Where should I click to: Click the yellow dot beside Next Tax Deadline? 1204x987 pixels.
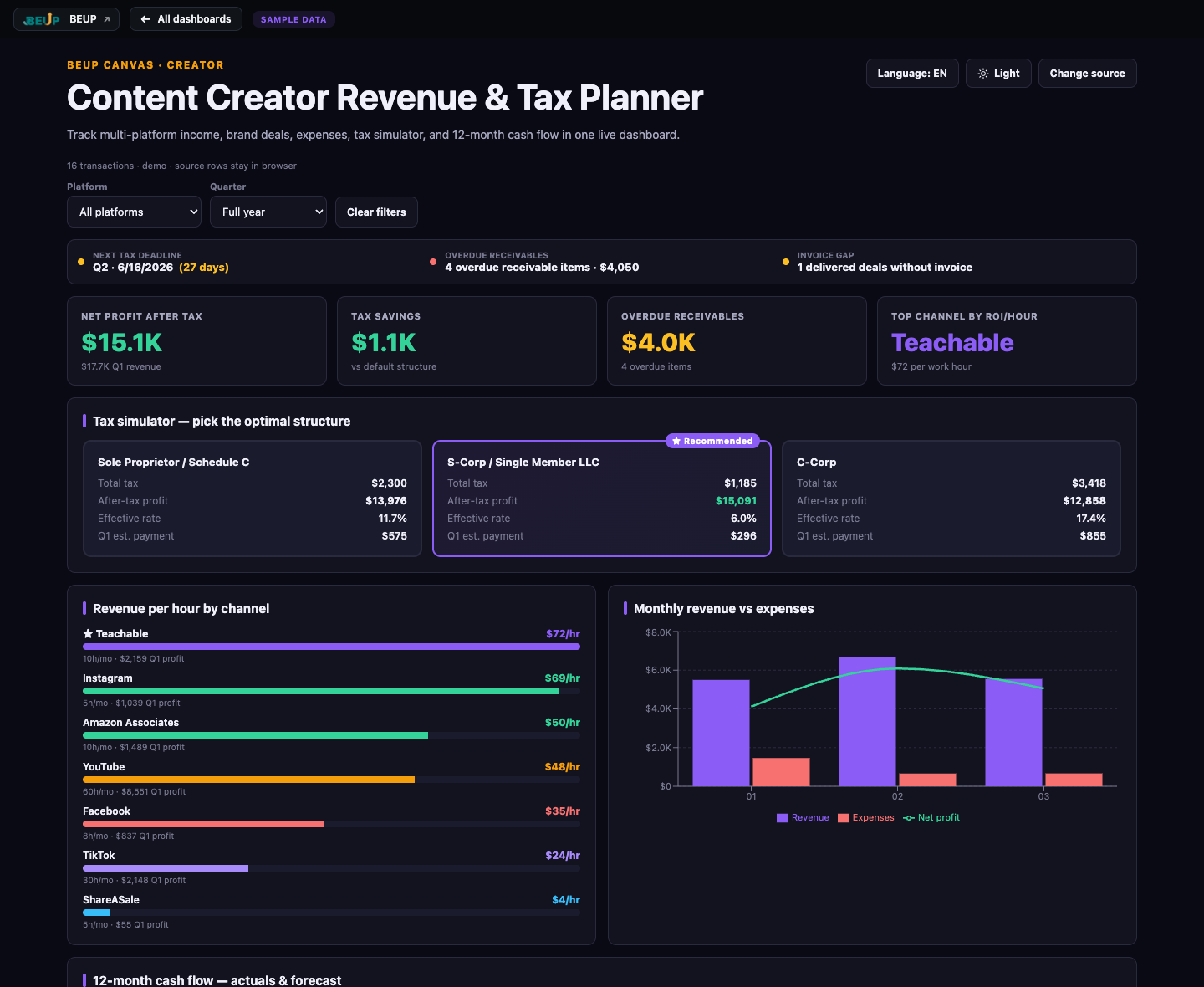[x=81, y=262]
